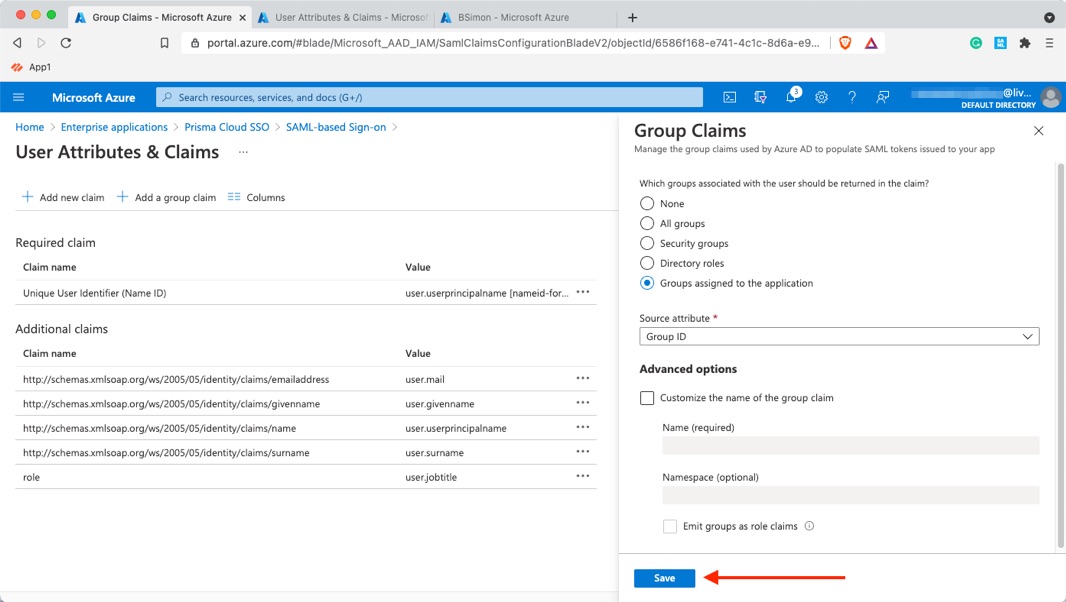Click info icon beside Emit groups as role claims
The height and width of the screenshot is (602, 1066).
[x=809, y=526]
